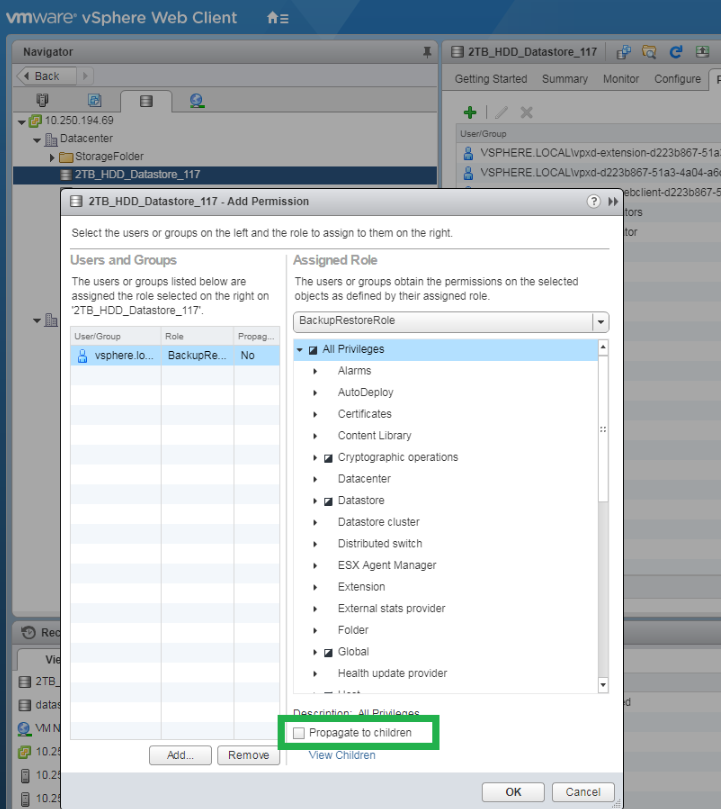Viewport: 721px width, 809px height.
Task: Open the BackupRestoreRole role dropdown
Action: (600, 322)
